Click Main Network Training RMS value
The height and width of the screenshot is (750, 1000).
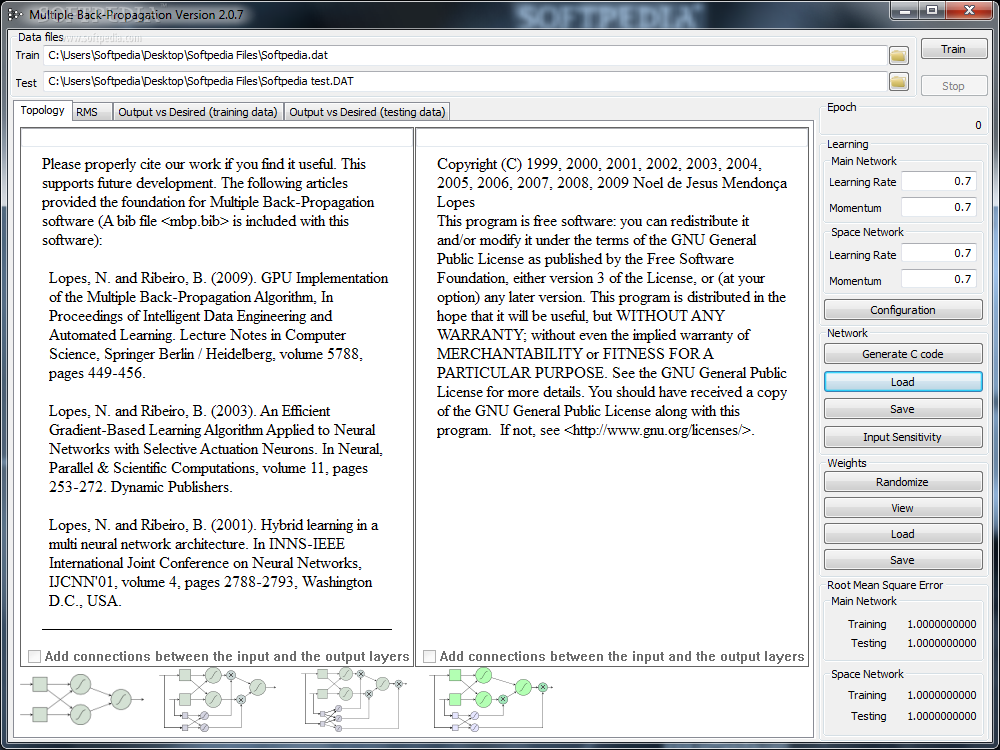942,624
